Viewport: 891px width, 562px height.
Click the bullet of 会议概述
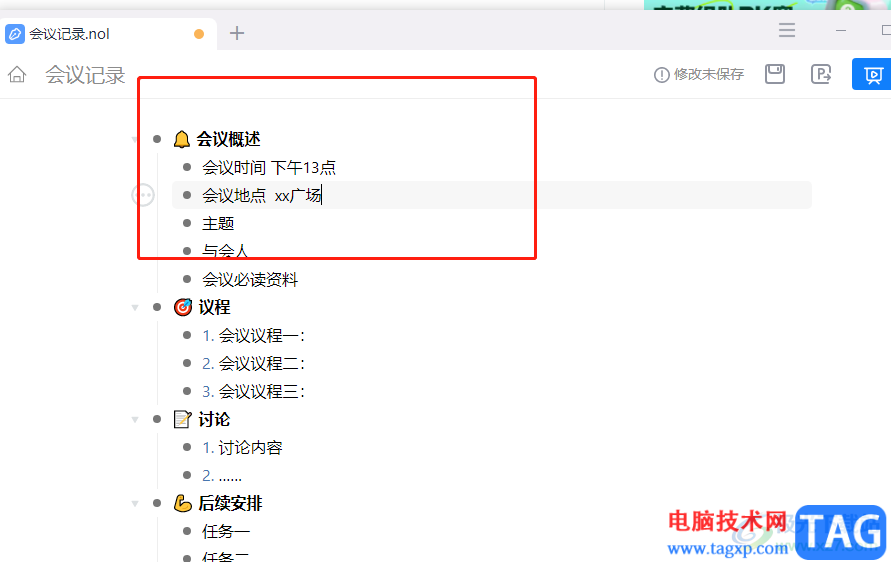click(157, 139)
